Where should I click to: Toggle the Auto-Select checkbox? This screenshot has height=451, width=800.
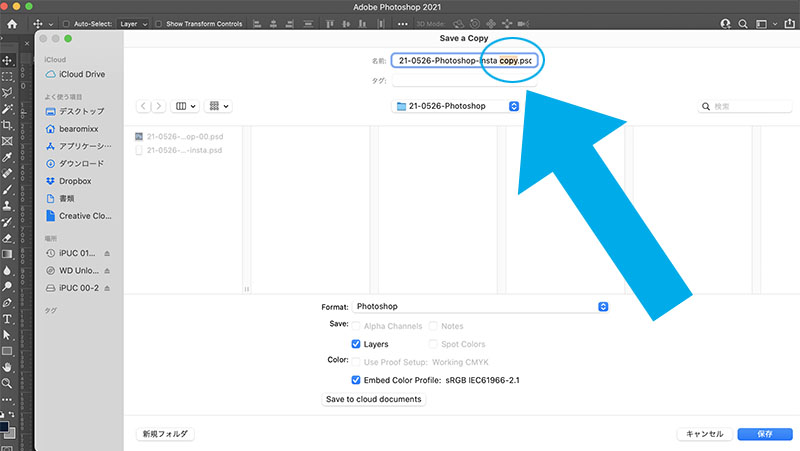click(66, 23)
